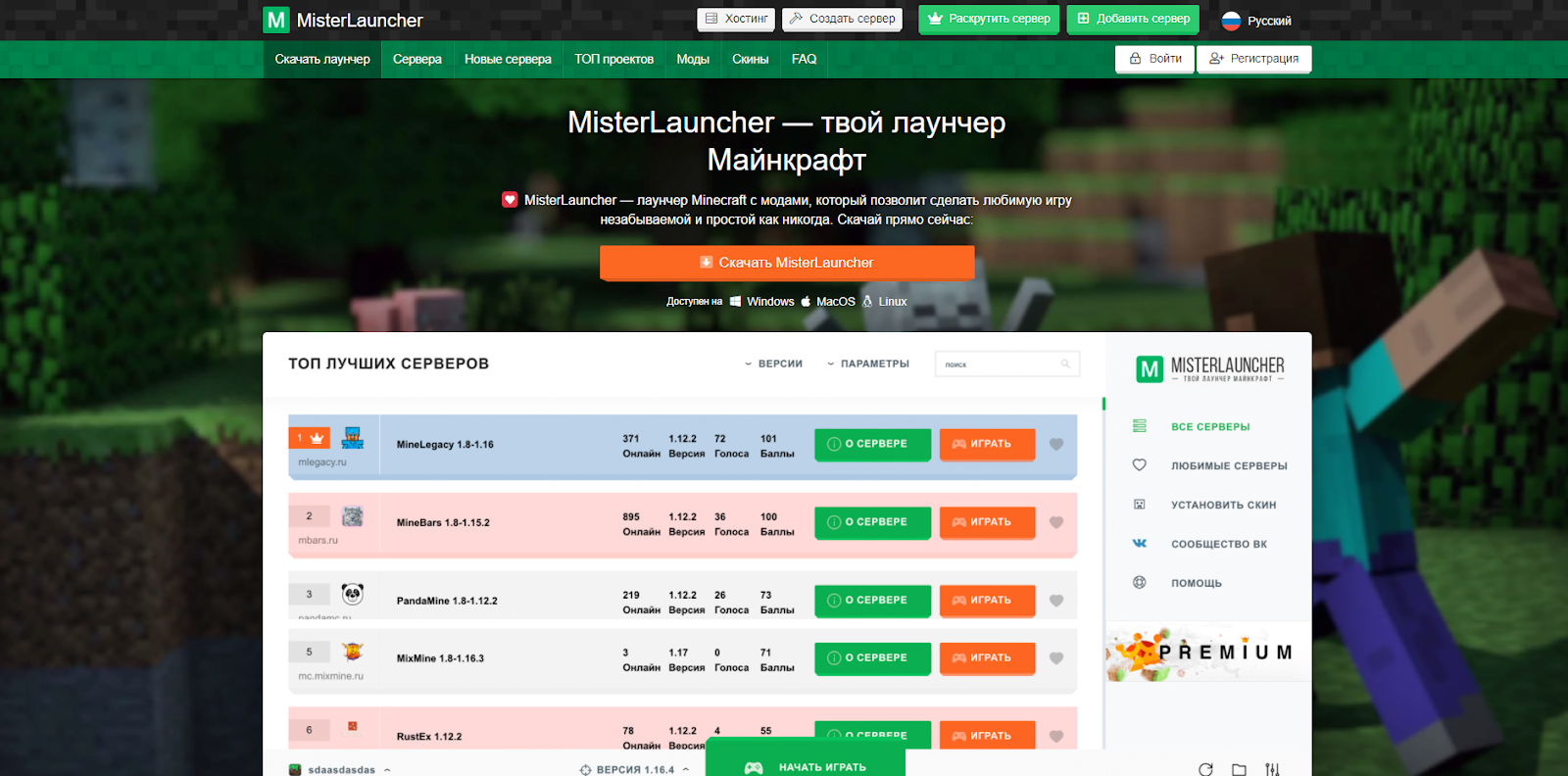
Task: Click the PandaMine panda avatar icon
Action: point(353,594)
